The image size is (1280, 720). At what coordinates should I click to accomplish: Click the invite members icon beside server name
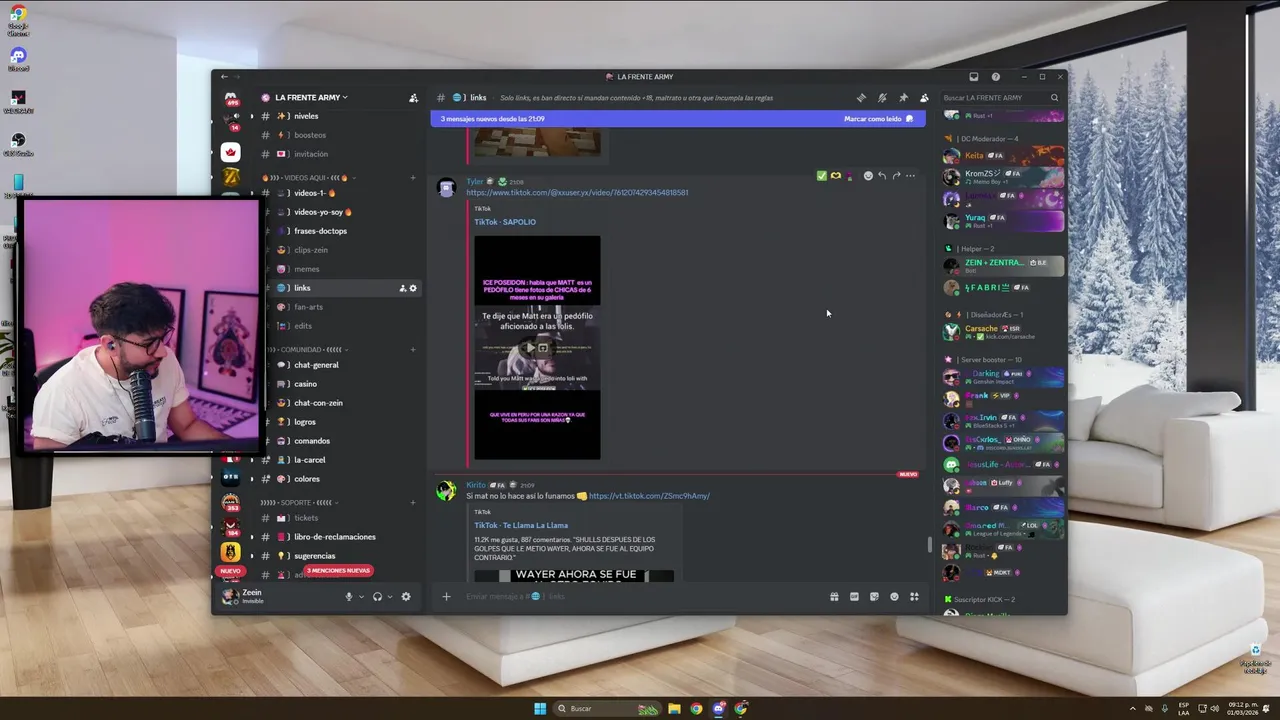click(x=413, y=98)
